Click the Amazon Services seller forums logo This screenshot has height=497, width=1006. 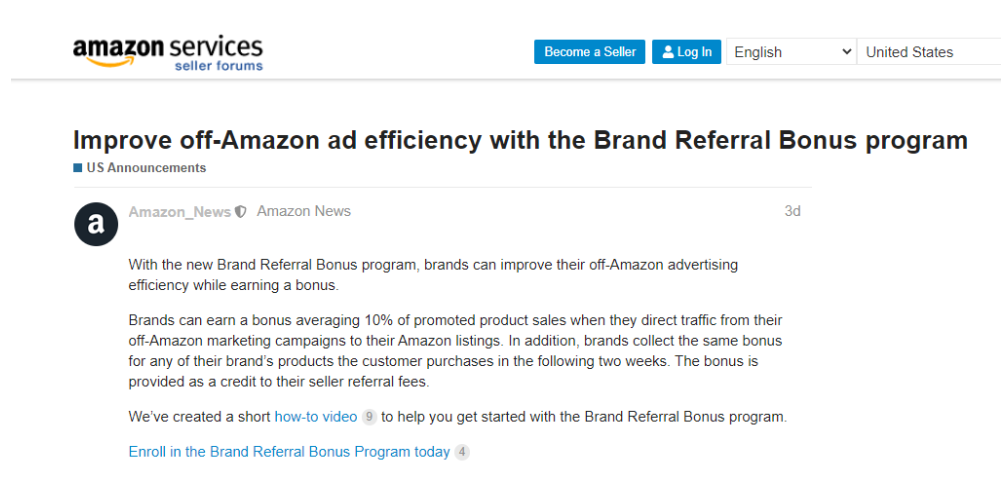tap(168, 53)
